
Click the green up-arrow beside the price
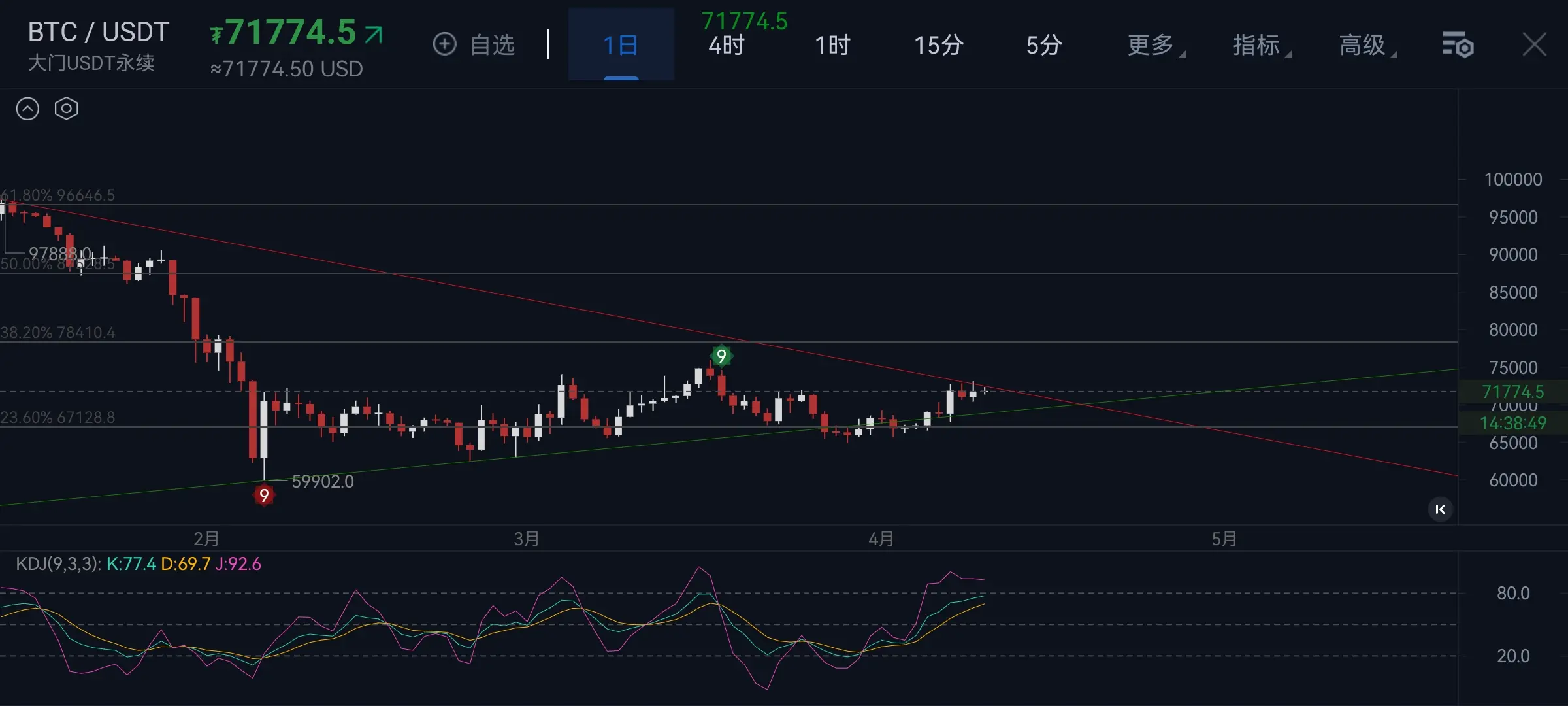pos(374,34)
